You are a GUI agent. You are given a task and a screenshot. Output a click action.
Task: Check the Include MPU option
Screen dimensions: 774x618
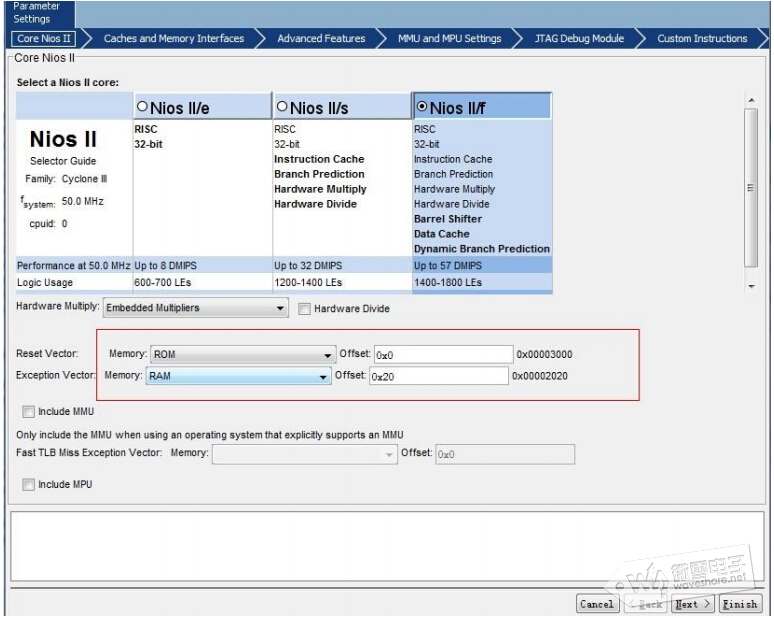coord(28,485)
